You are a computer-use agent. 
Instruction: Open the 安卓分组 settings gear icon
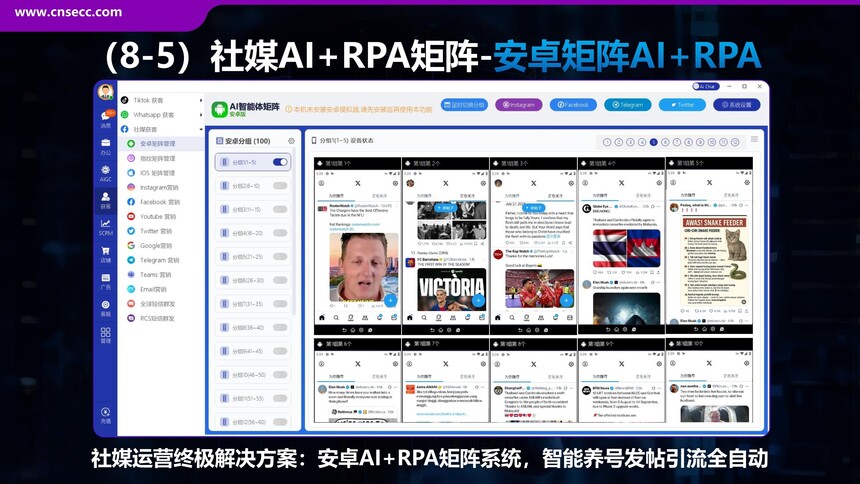point(291,141)
